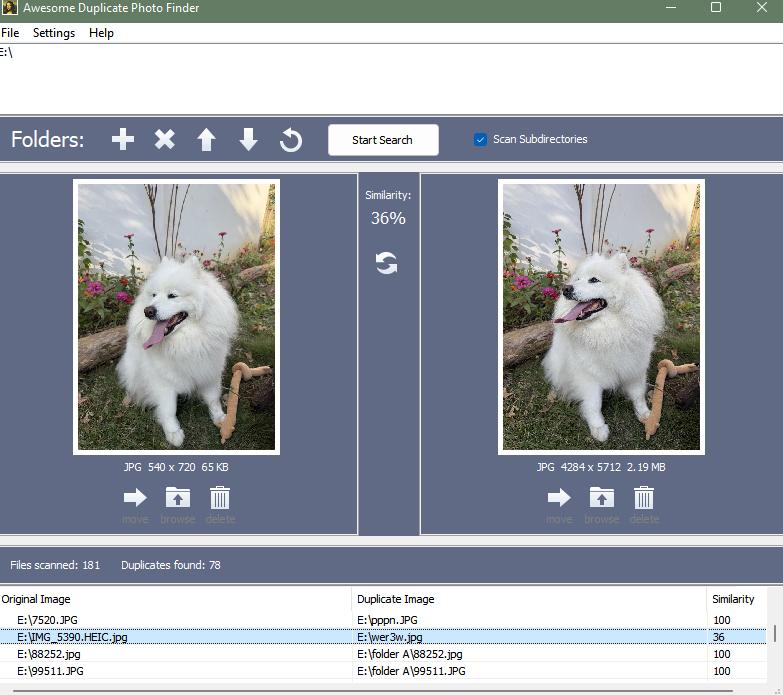
Task: Click right image info JPG 4284 x 5712
Action: (x=601, y=467)
